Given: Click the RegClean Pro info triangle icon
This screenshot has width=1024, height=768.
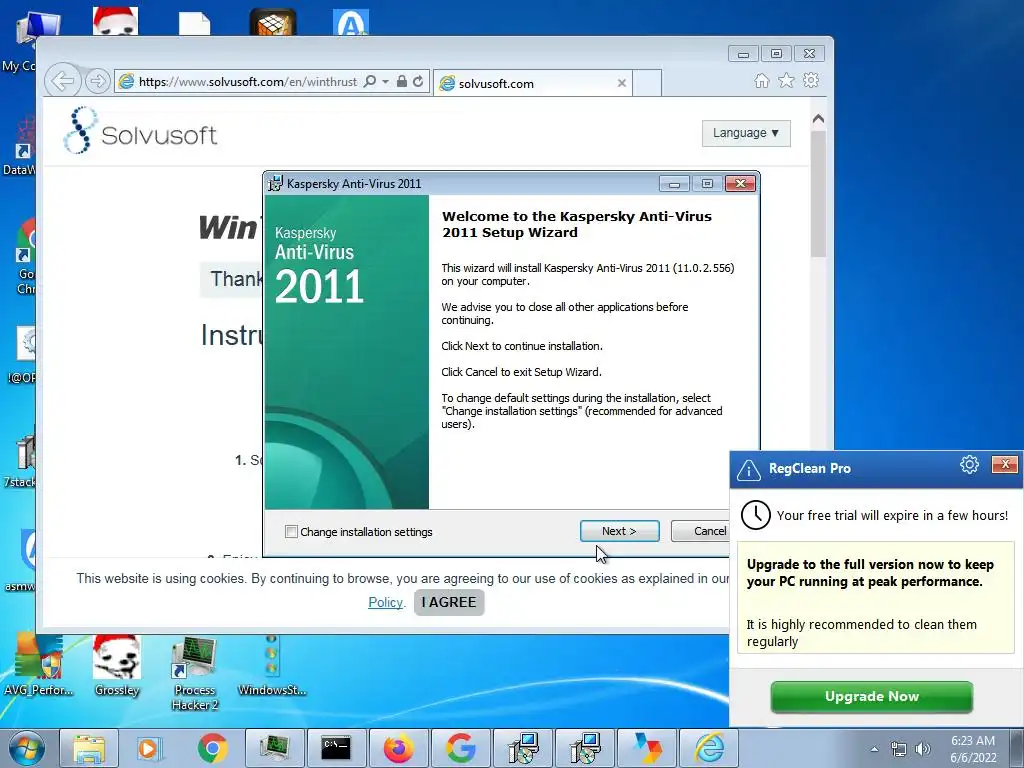Looking at the screenshot, I should click(x=748, y=470).
